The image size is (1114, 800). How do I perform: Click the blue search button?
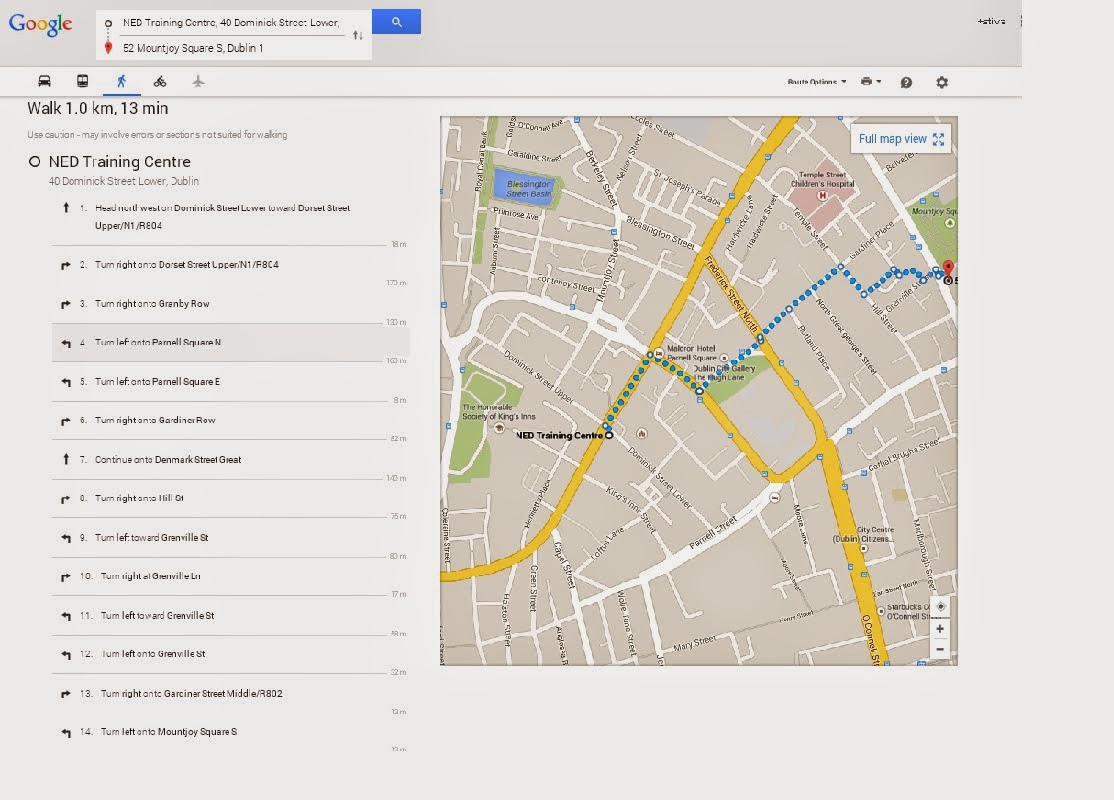396,21
